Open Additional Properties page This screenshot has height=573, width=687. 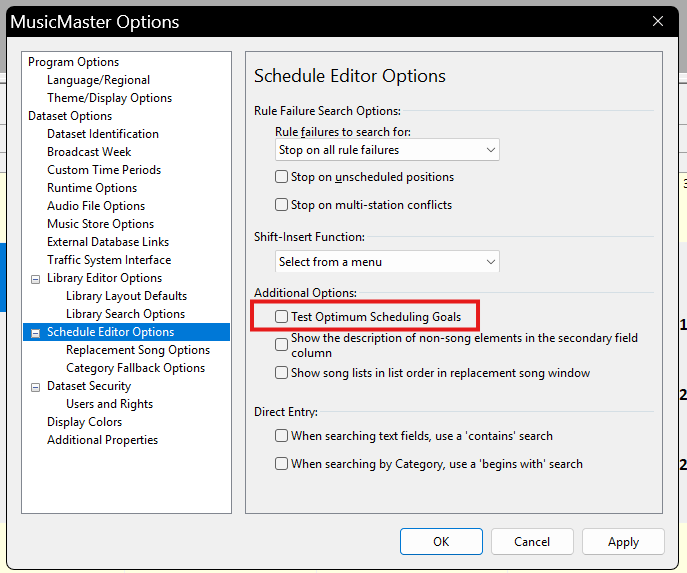tap(103, 439)
